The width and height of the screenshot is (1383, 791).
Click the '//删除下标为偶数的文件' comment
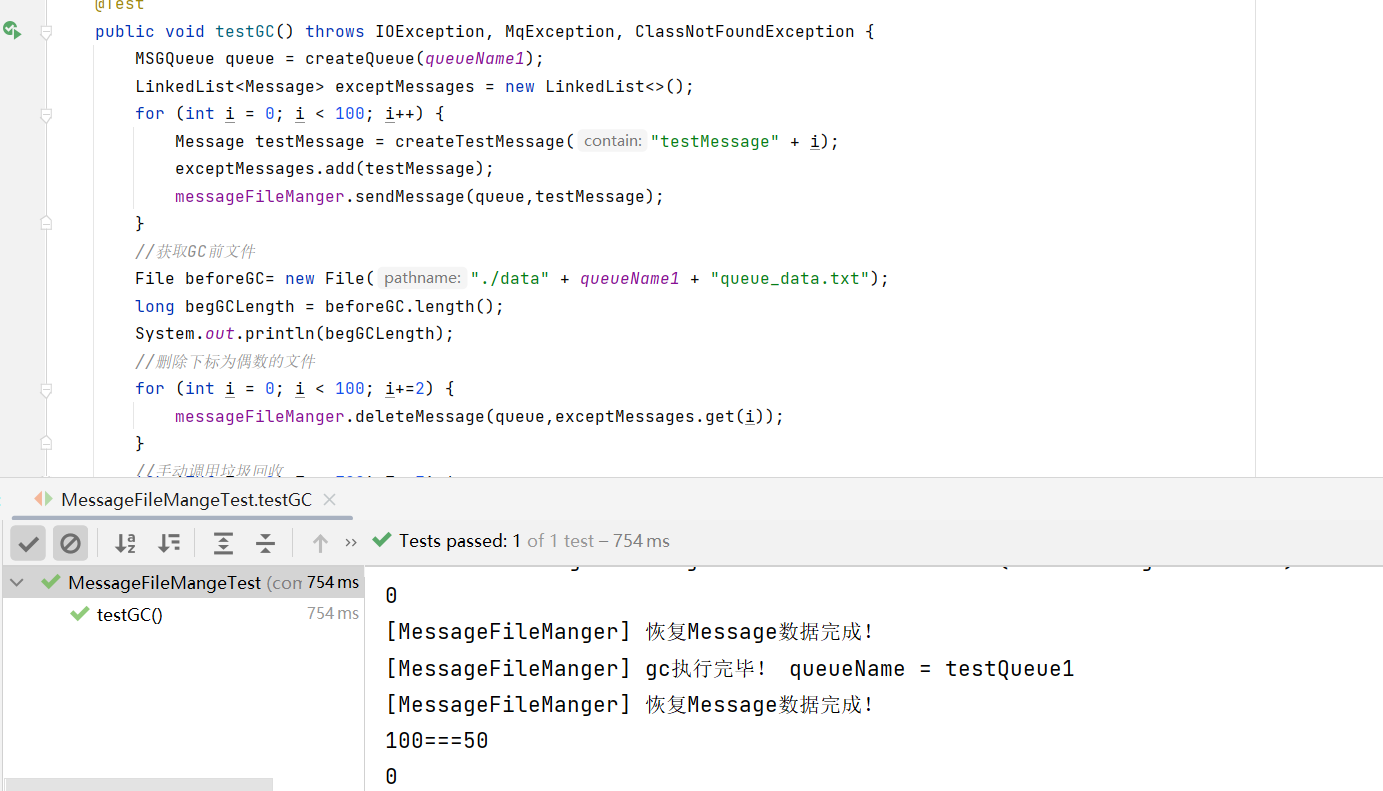click(x=226, y=361)
